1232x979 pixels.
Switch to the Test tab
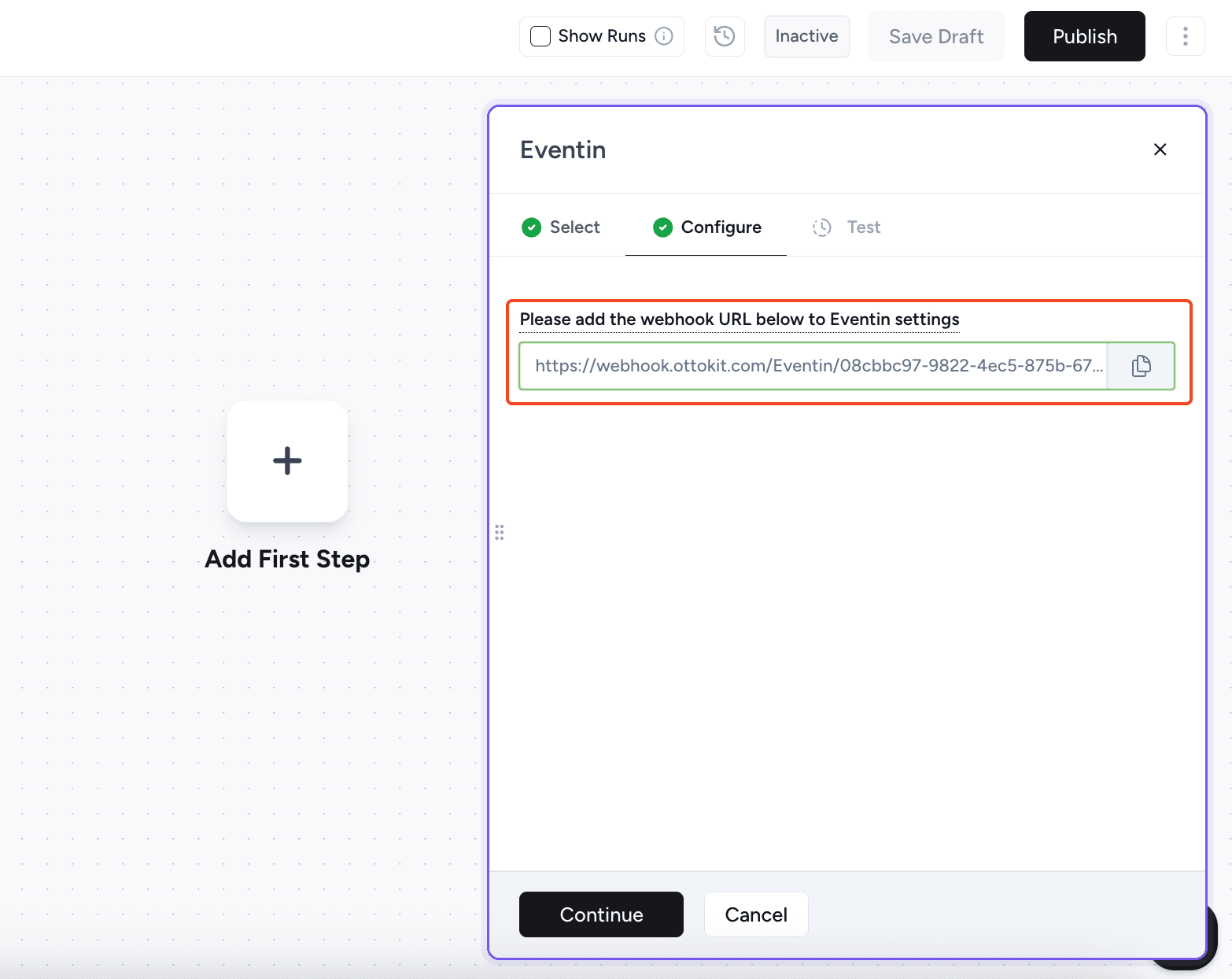pos(847,227)
